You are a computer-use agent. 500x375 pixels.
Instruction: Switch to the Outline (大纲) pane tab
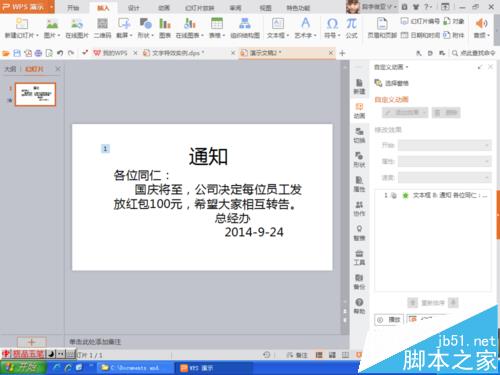pos(10,69)
